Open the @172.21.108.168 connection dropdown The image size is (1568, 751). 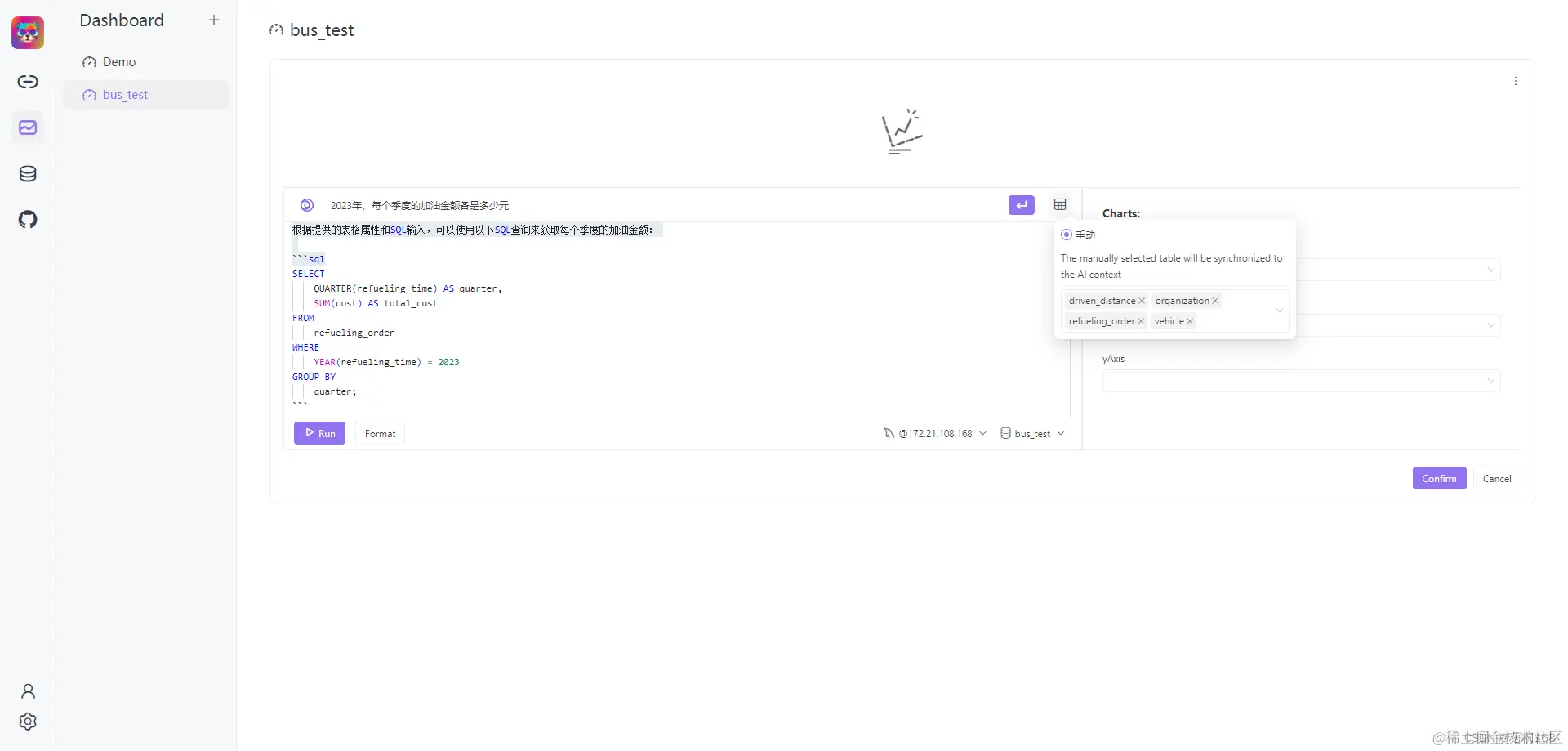coord(935,433)
